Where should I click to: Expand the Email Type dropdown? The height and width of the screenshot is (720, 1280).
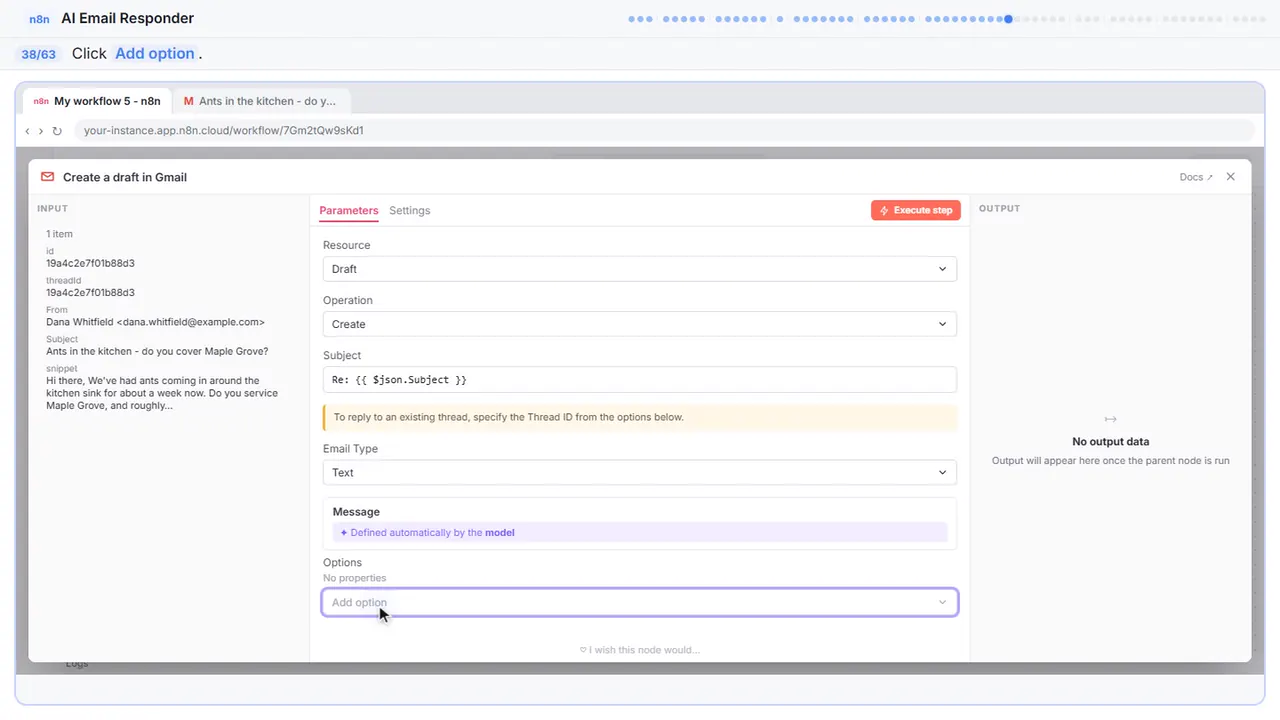coord(640,472)
